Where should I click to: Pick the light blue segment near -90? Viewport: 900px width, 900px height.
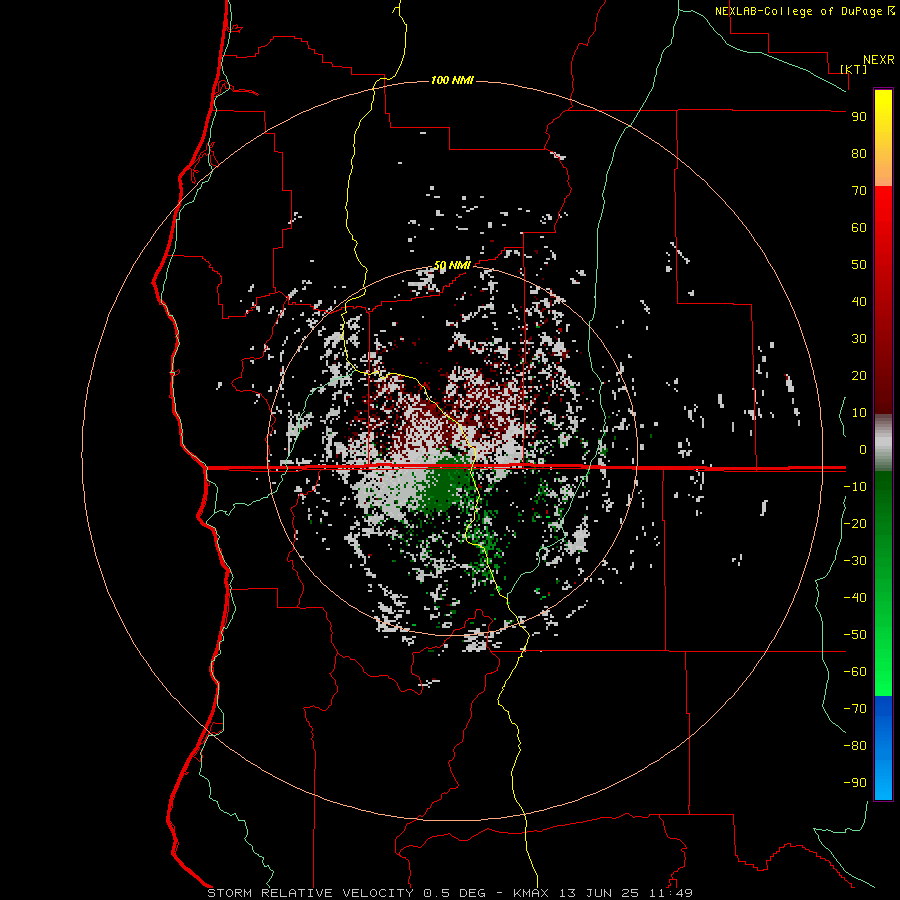(883, 781)
